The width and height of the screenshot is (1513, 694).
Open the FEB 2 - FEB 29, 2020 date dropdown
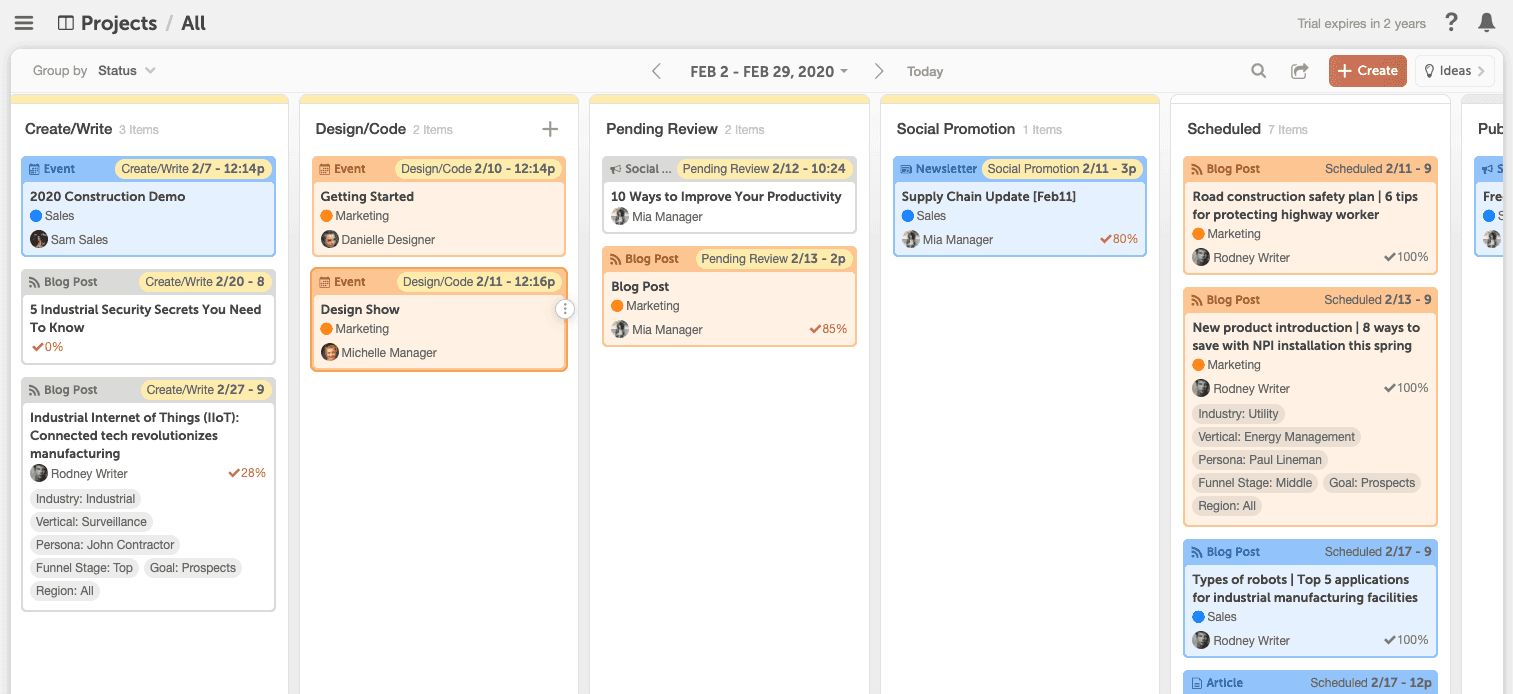[769, 71]
